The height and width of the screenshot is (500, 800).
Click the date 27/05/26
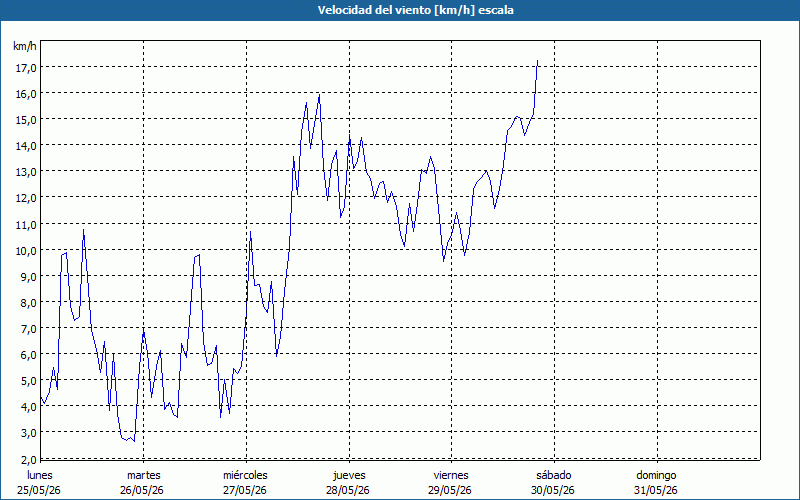244,490
